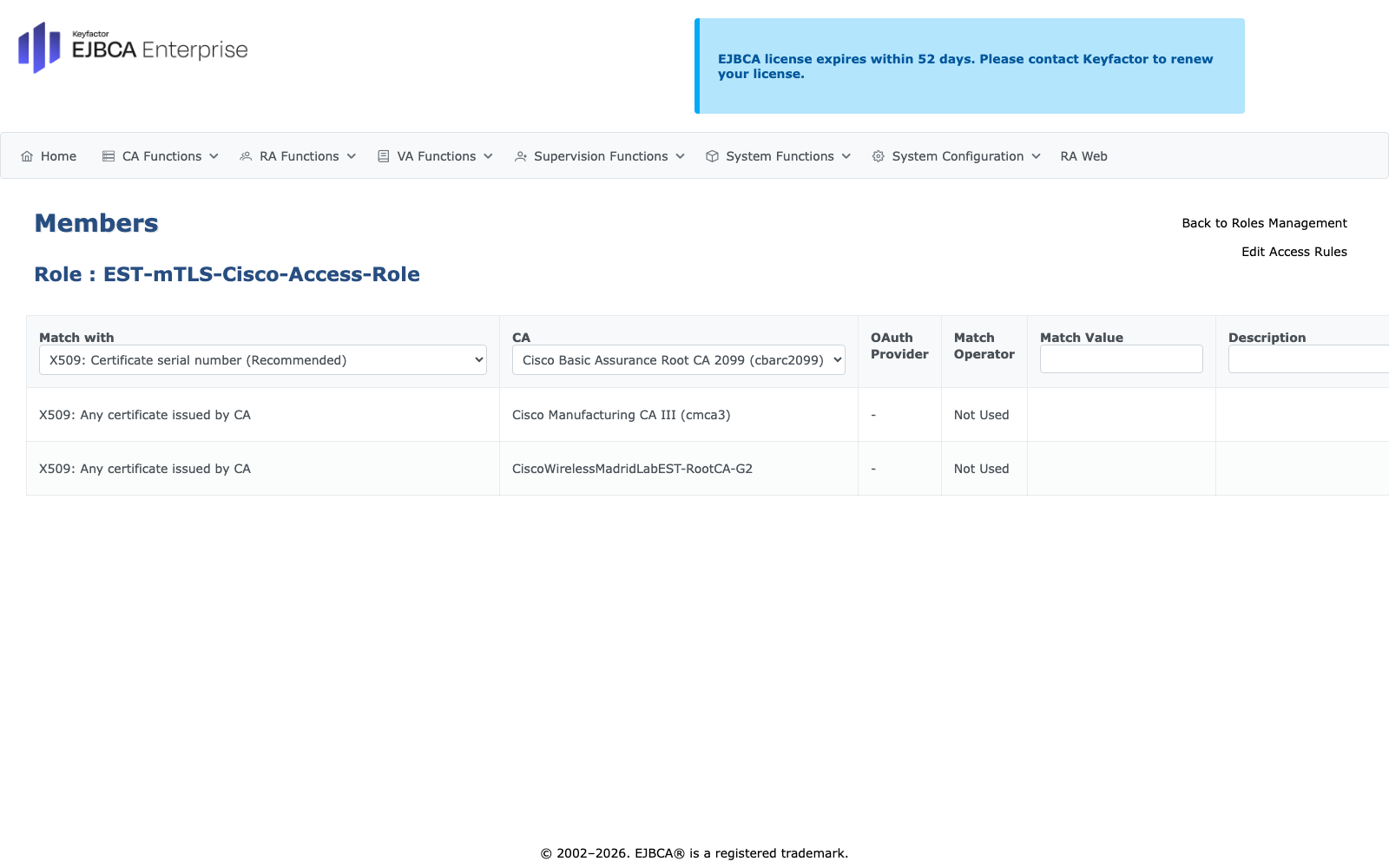Open the RA Functions menu
Image resolution: width=1389 pixels, height=868 pixels.
[x=299, y=156]
